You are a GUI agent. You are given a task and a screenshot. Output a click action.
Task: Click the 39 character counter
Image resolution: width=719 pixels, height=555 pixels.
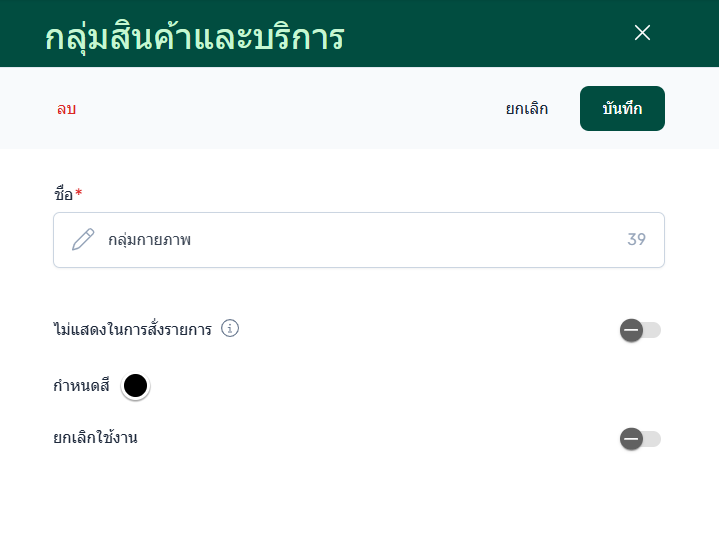(636, 240)
